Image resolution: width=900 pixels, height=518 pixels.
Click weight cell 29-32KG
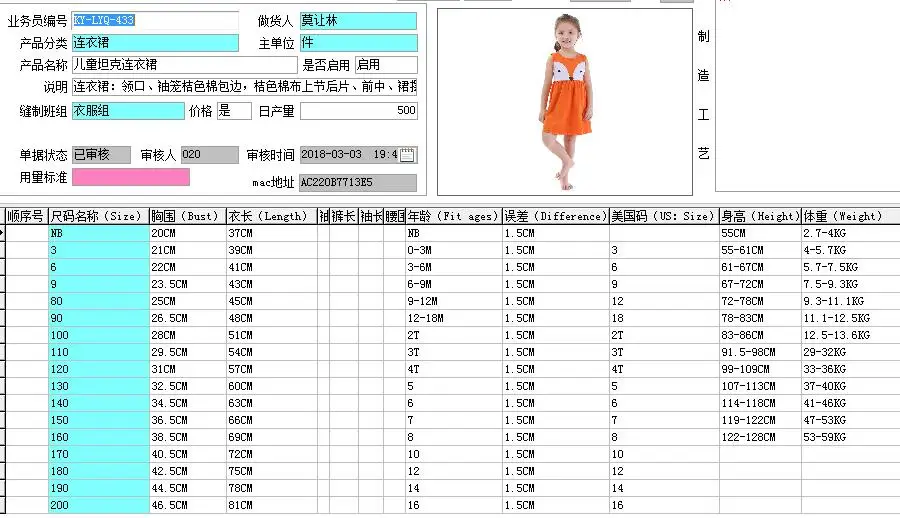coord(851,352)
